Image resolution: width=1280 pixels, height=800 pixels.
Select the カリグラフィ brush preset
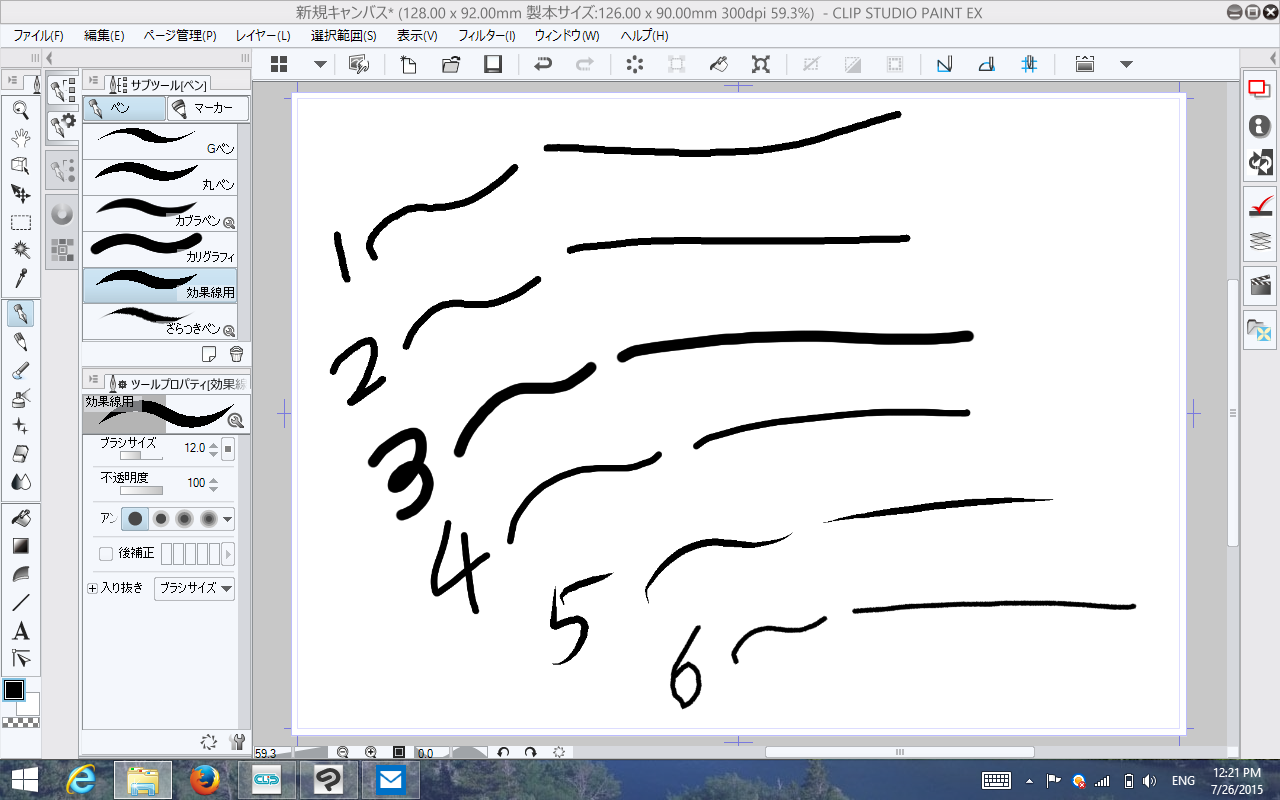[160, 249]
